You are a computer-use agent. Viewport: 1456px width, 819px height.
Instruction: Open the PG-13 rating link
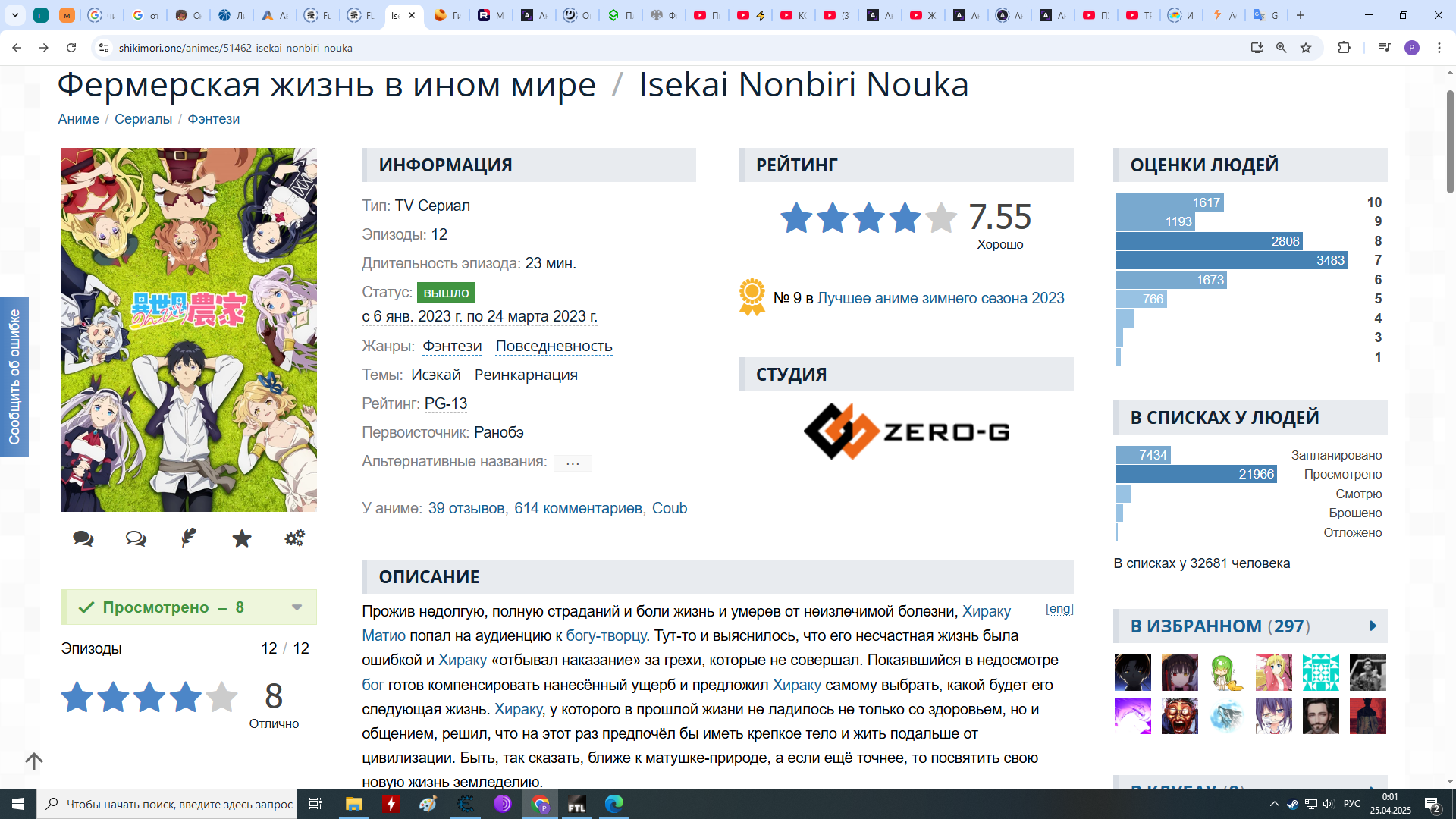tap(446, 404)
